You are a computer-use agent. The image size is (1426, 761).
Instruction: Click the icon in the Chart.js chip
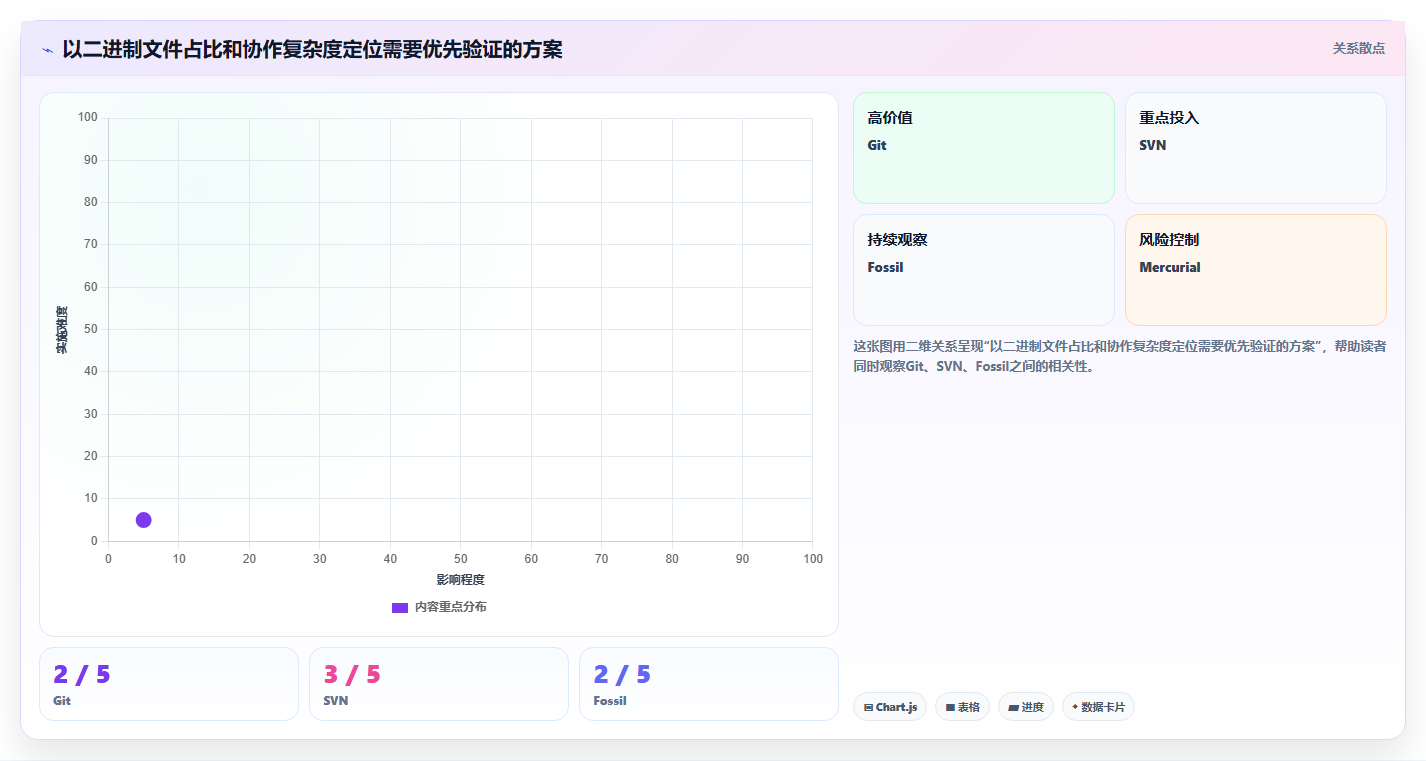(868, 707)
